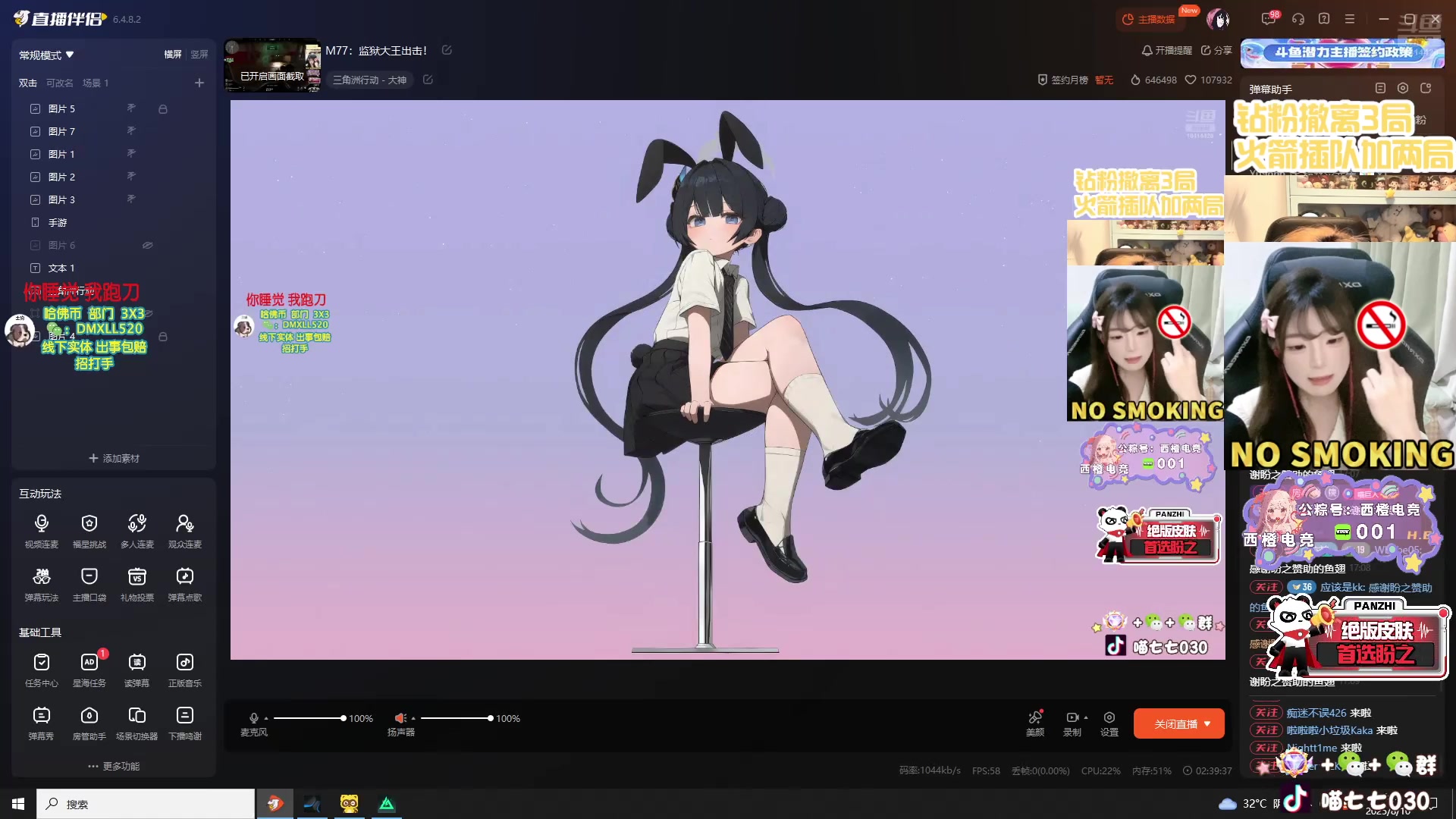This screenshot has width=1456, height=819.
Task: Click 分享 share link
Action: (x=1216, y=50)
